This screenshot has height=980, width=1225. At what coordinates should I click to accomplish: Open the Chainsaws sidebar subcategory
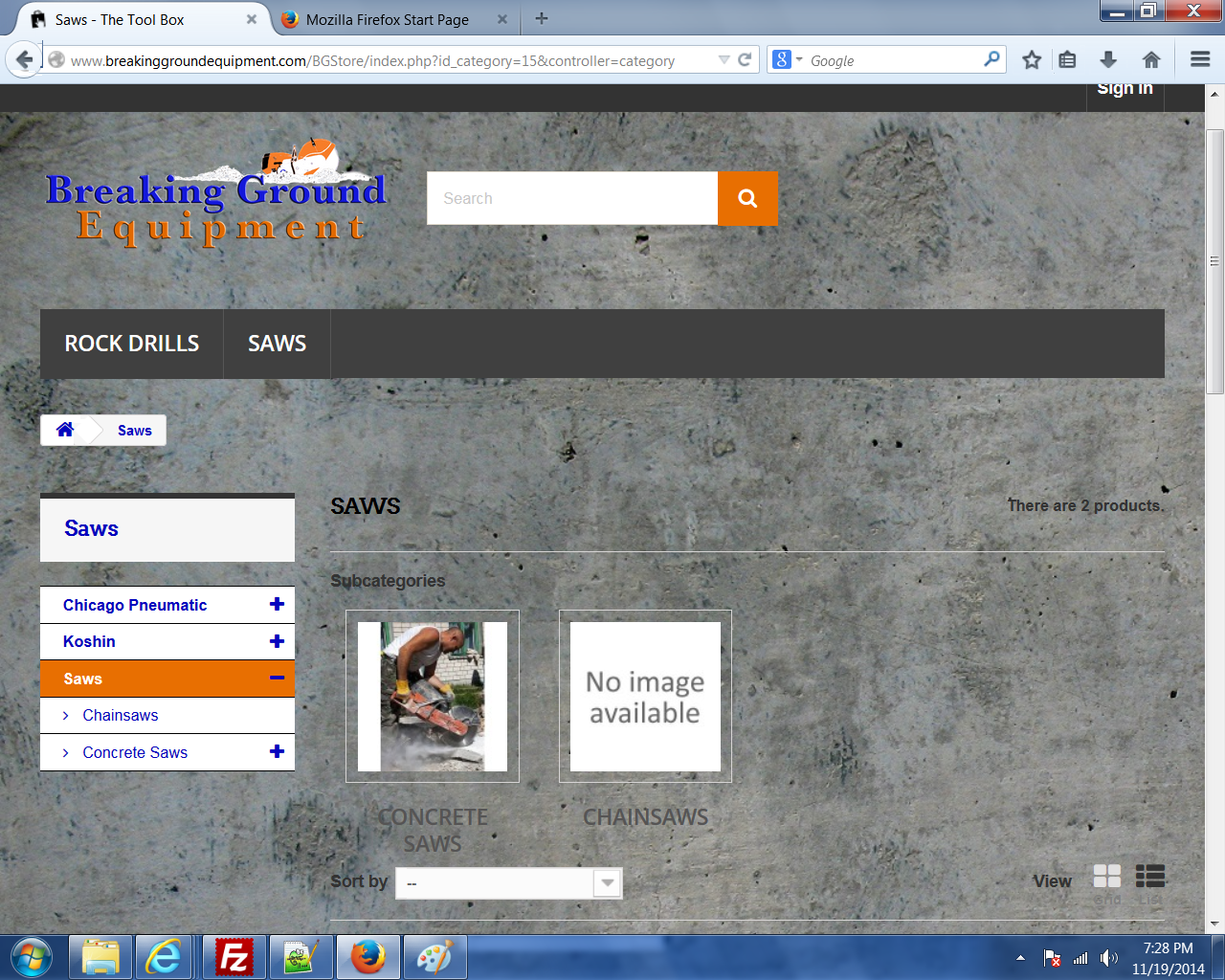[x=121, y=715]
